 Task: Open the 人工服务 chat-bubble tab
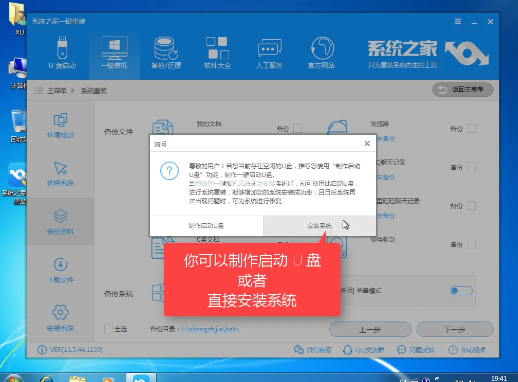point(269,53)
